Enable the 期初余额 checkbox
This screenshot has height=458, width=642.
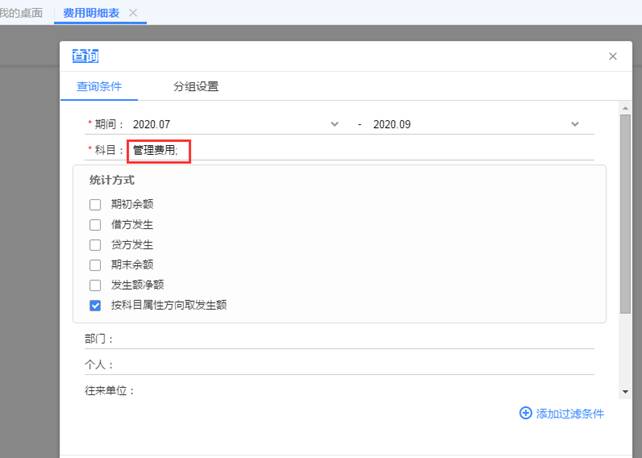coord(95,204)
